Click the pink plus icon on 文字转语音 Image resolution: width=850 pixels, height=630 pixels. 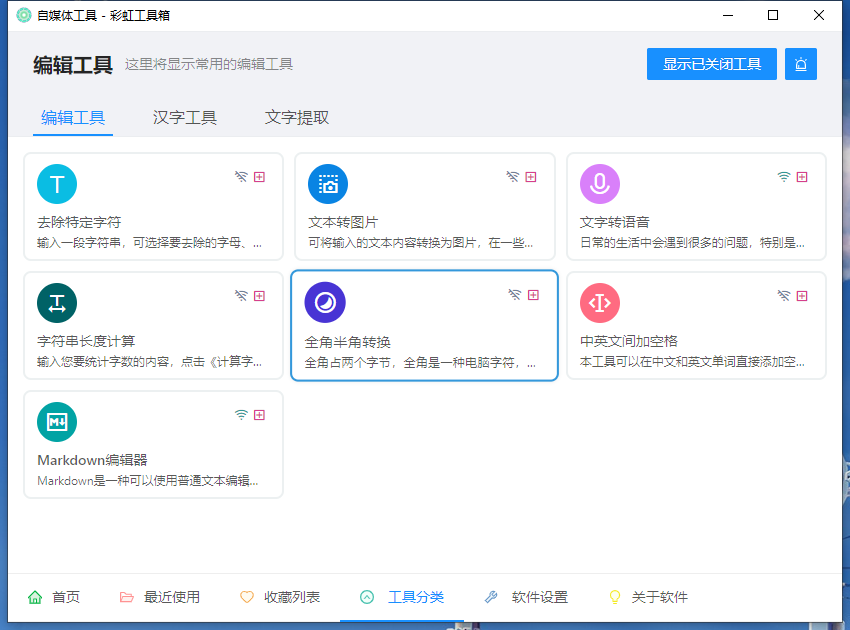click(x=802, y=177)
